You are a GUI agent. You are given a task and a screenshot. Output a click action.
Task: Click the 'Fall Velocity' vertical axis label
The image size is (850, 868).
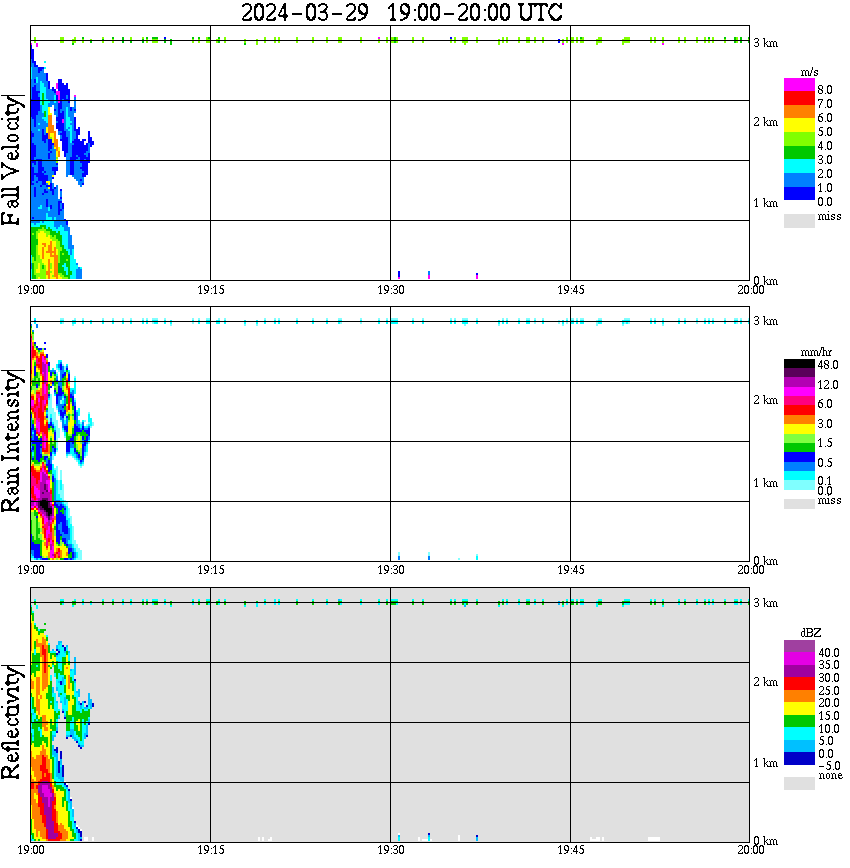coord(12,159)
